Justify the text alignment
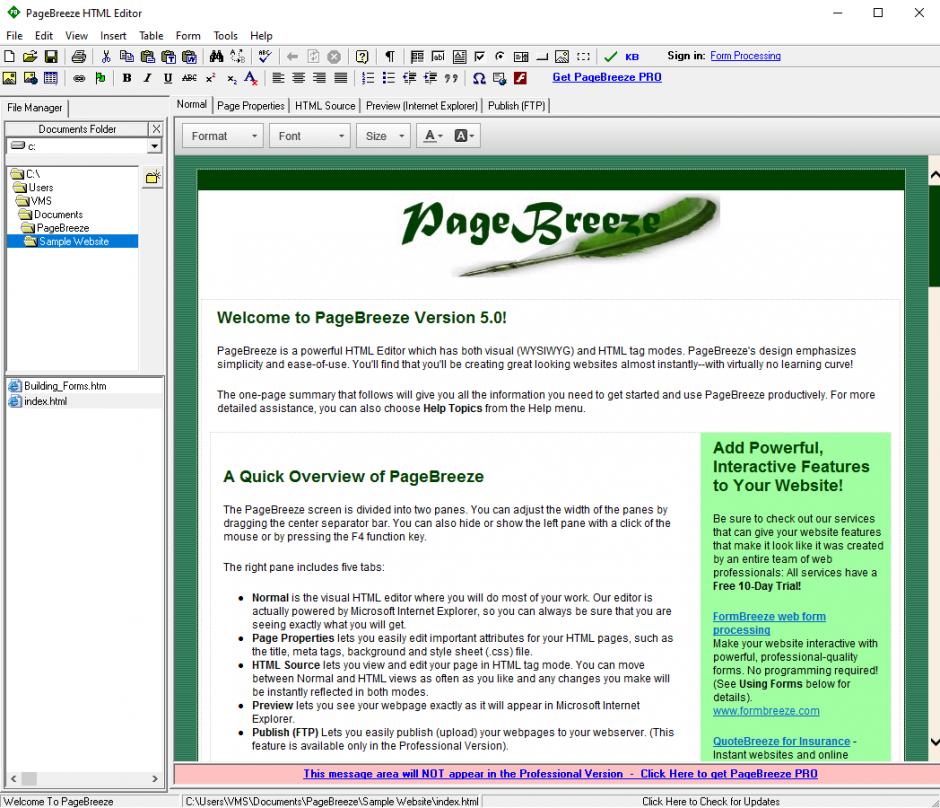940x808 pixels. point(341,78)
